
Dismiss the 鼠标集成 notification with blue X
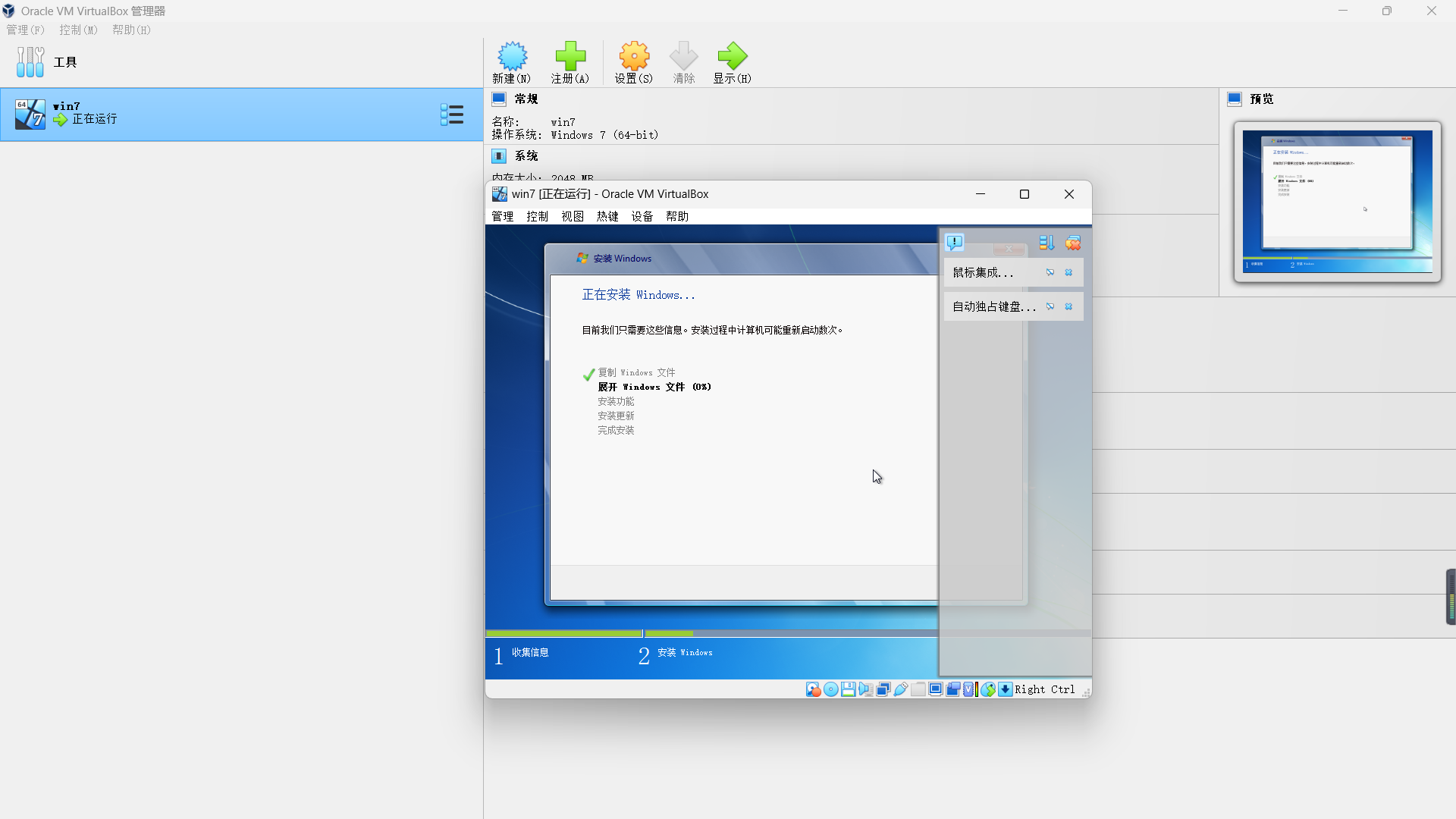pos(1068,272)
